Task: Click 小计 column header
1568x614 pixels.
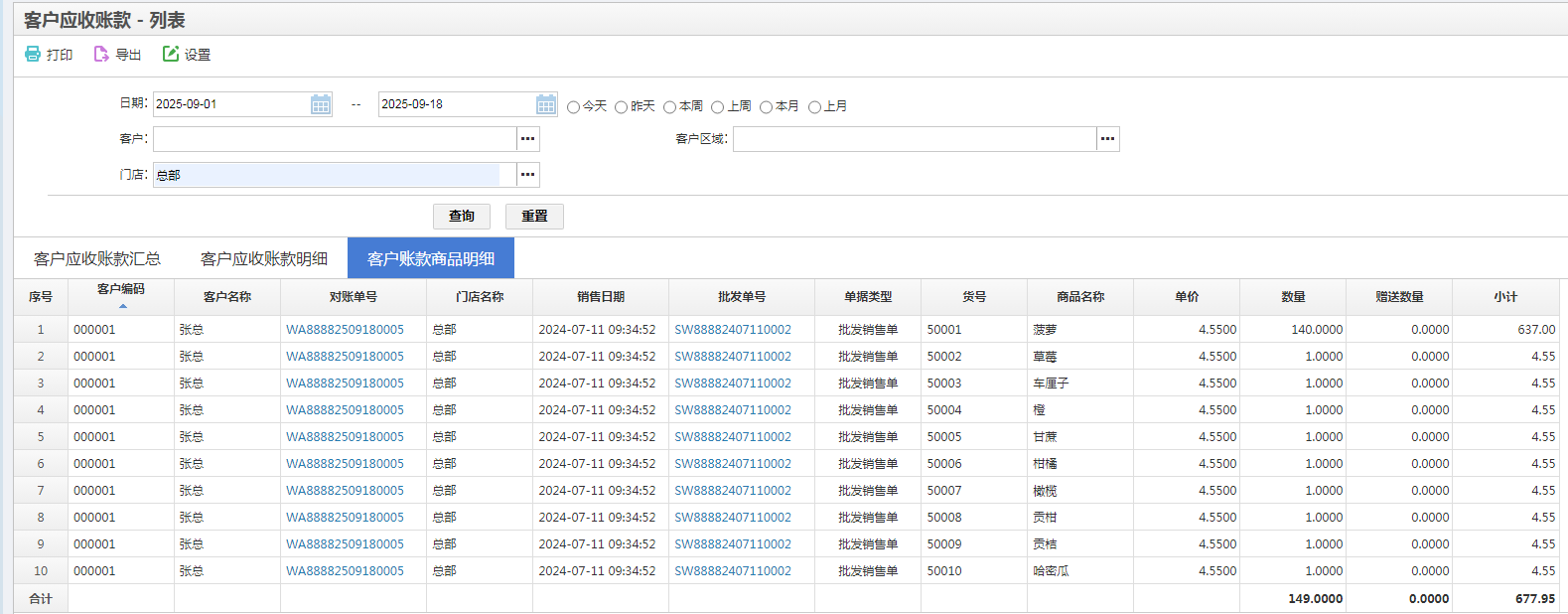Action: [x=1505, y=297]
